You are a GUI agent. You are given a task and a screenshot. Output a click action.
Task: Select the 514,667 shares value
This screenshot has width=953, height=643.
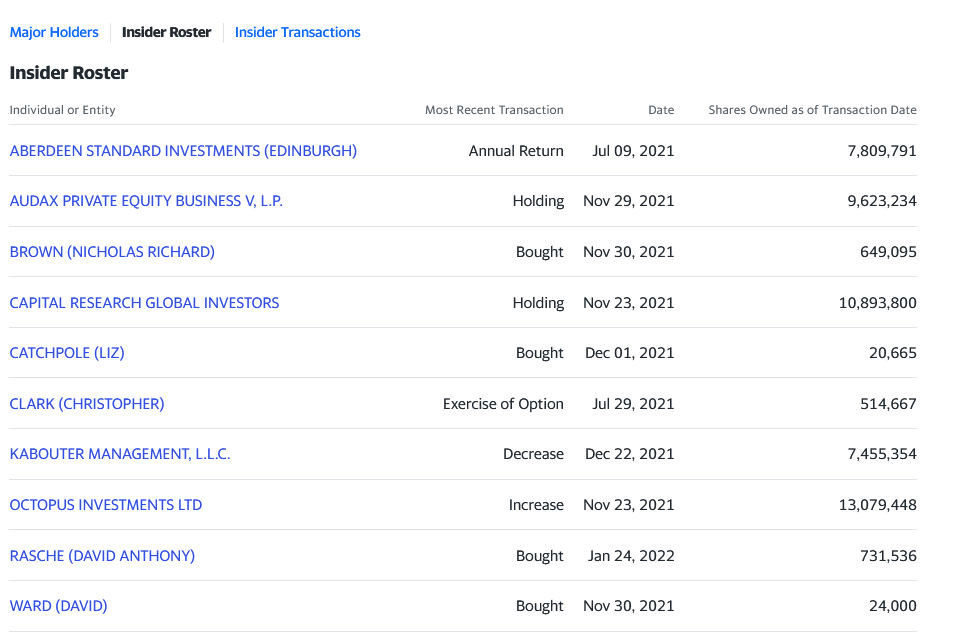pos(888,404)
